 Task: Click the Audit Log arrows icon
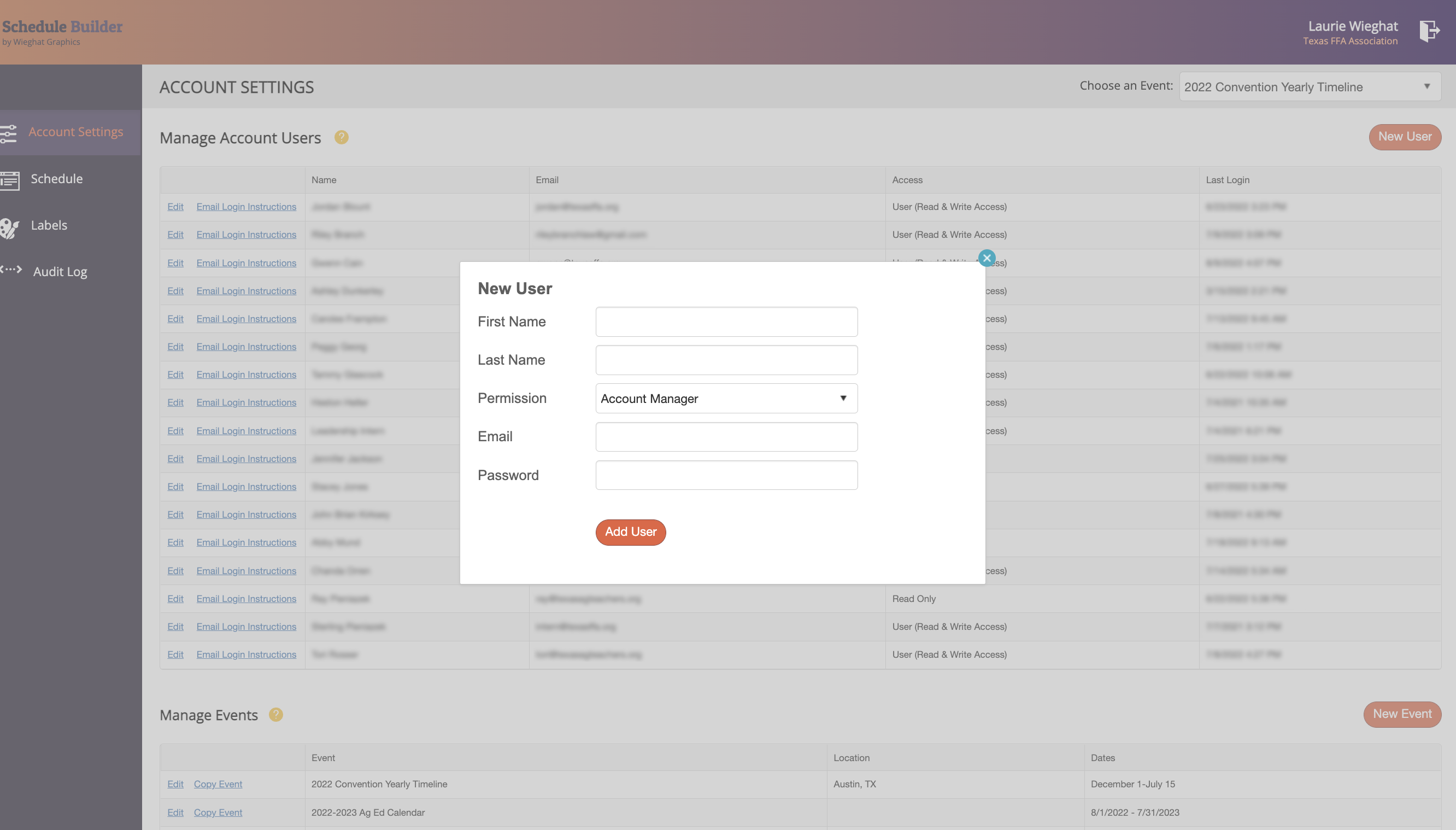(11, 270)
